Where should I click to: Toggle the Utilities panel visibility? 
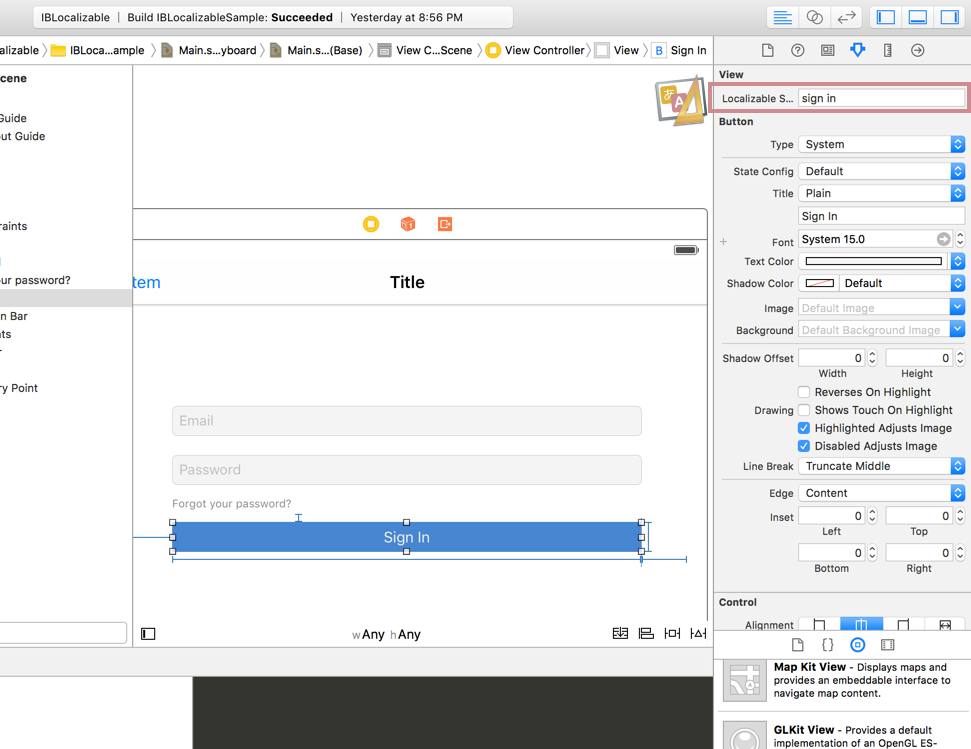[949, 17]
